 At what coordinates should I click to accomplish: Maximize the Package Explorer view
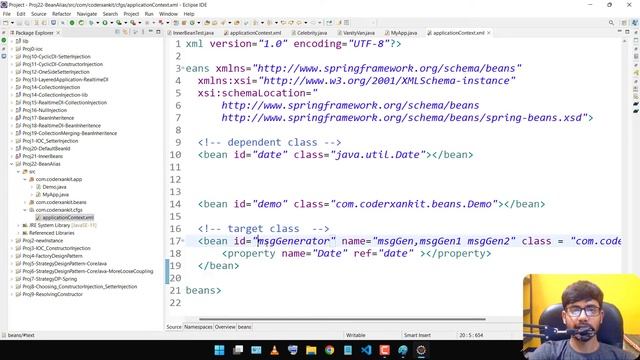point(158,32)
